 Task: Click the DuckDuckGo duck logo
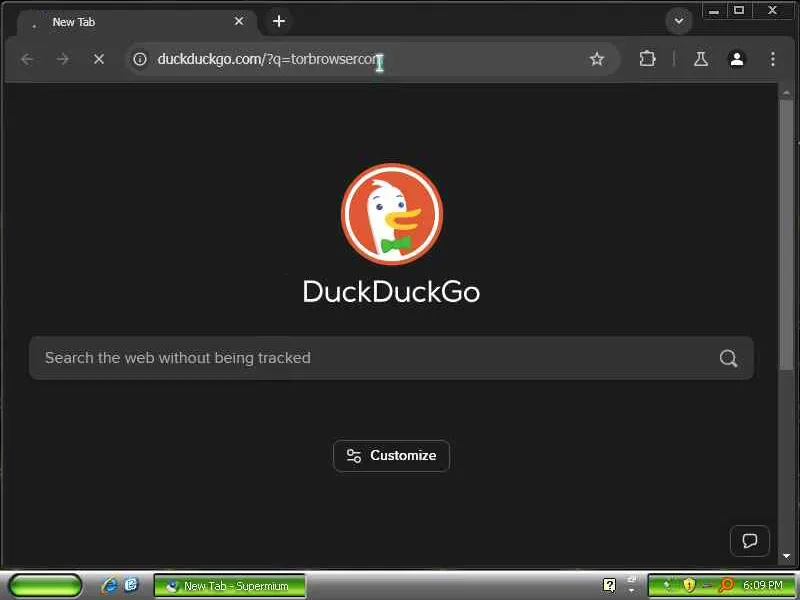[392, 214]
